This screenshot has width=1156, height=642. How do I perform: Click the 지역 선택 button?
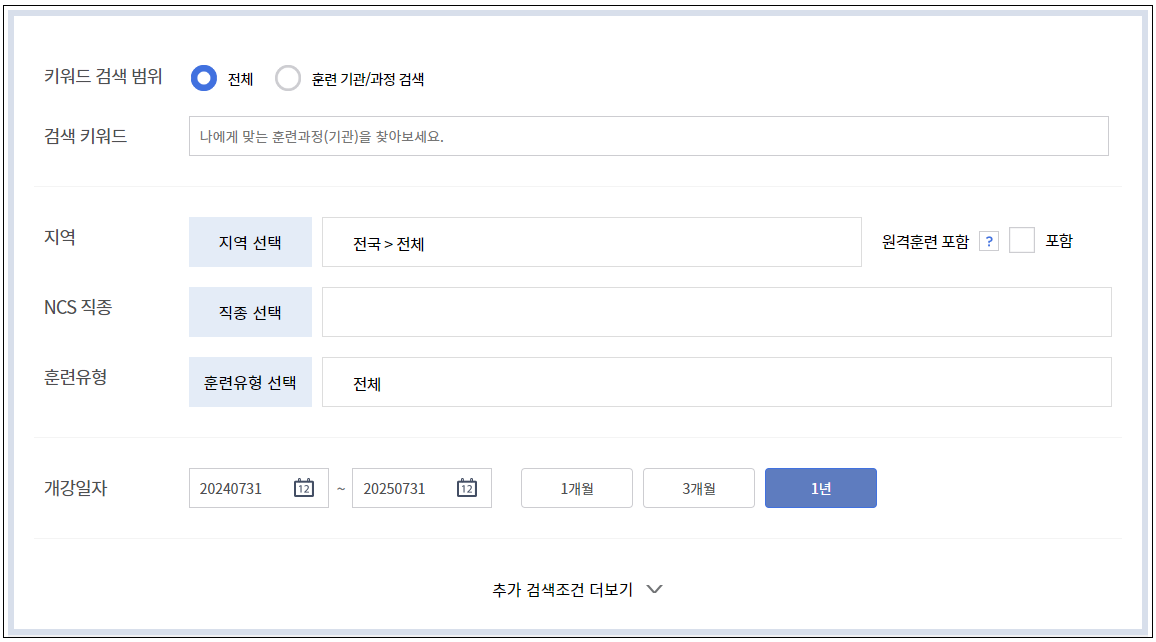tap(250, 242)
